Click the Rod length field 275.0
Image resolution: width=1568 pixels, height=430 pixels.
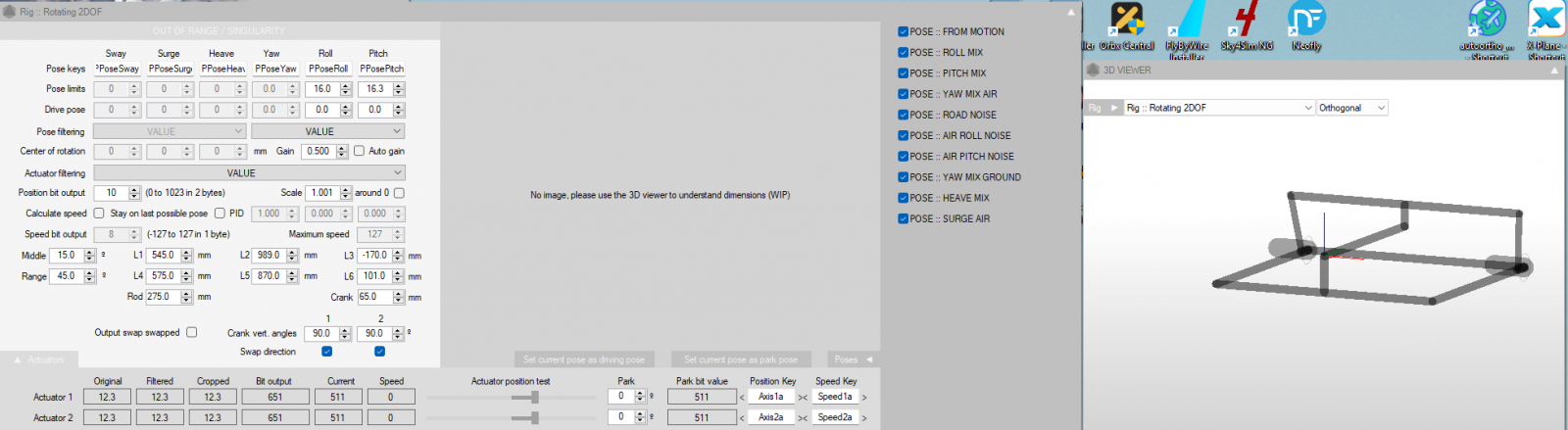(x=163, y=296)
